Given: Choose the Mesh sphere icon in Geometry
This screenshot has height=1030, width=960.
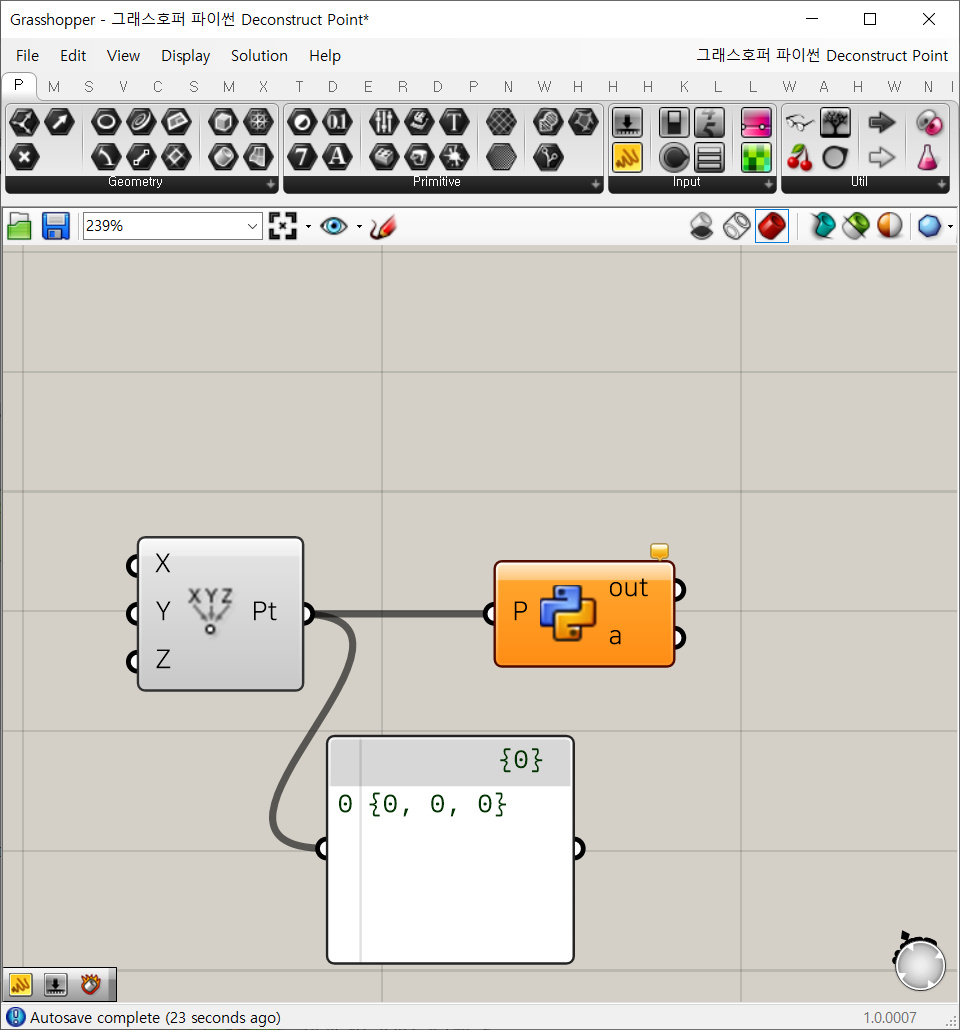Looking at the screenshot, I should tap(258, 122).
